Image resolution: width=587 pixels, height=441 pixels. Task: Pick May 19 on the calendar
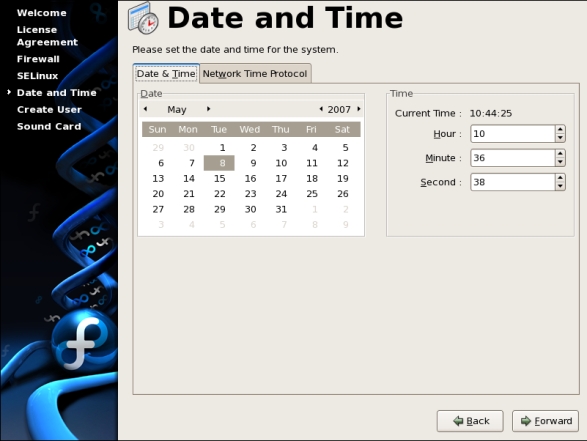[x=343, y=179]
